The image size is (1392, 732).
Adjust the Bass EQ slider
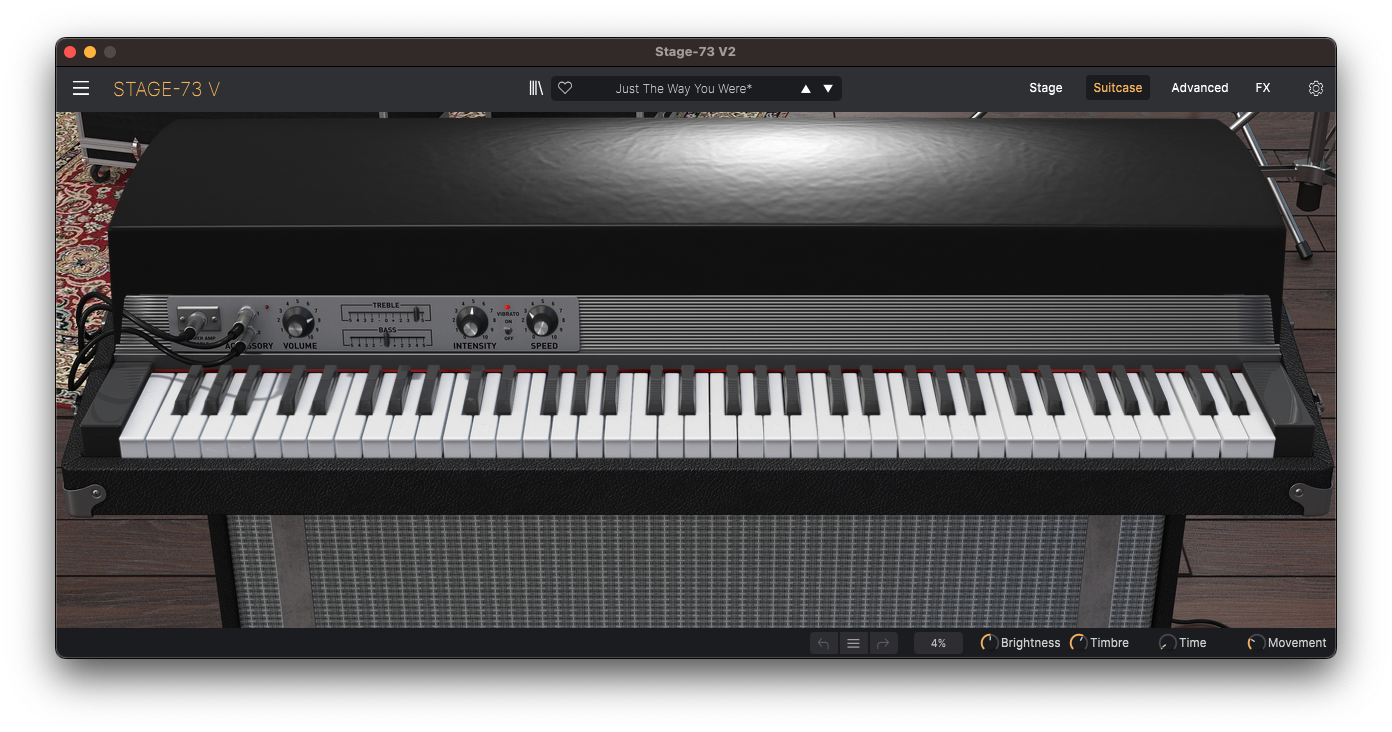[387, 338]
